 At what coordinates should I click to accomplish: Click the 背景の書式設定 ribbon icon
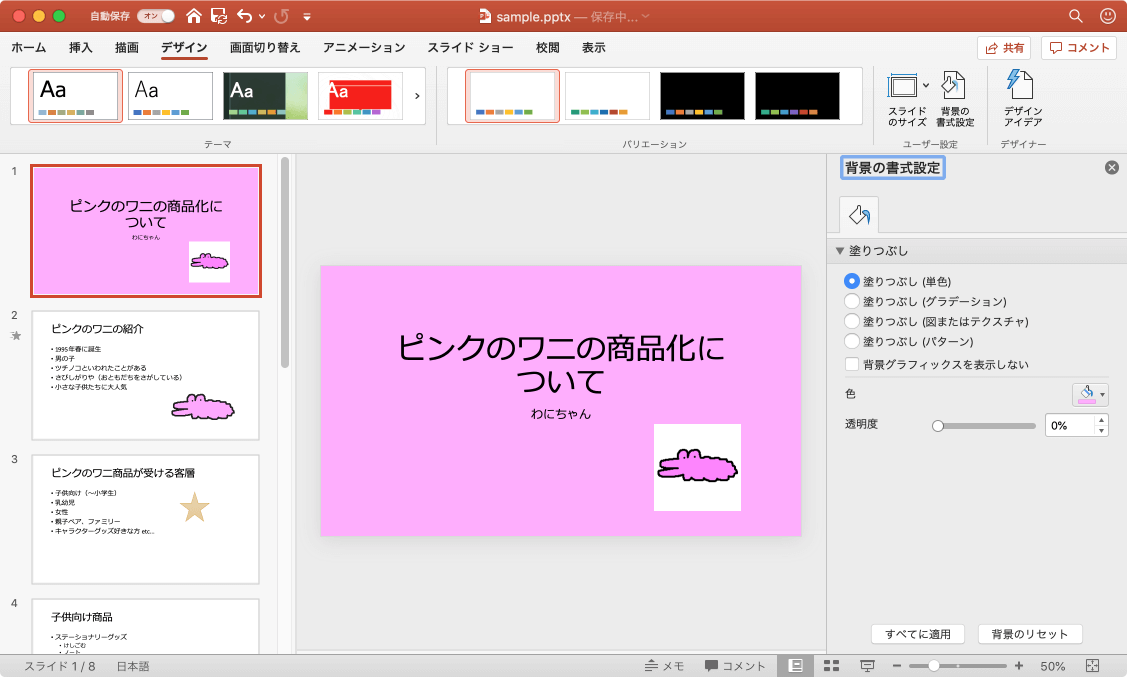click(x=954, y=87)
